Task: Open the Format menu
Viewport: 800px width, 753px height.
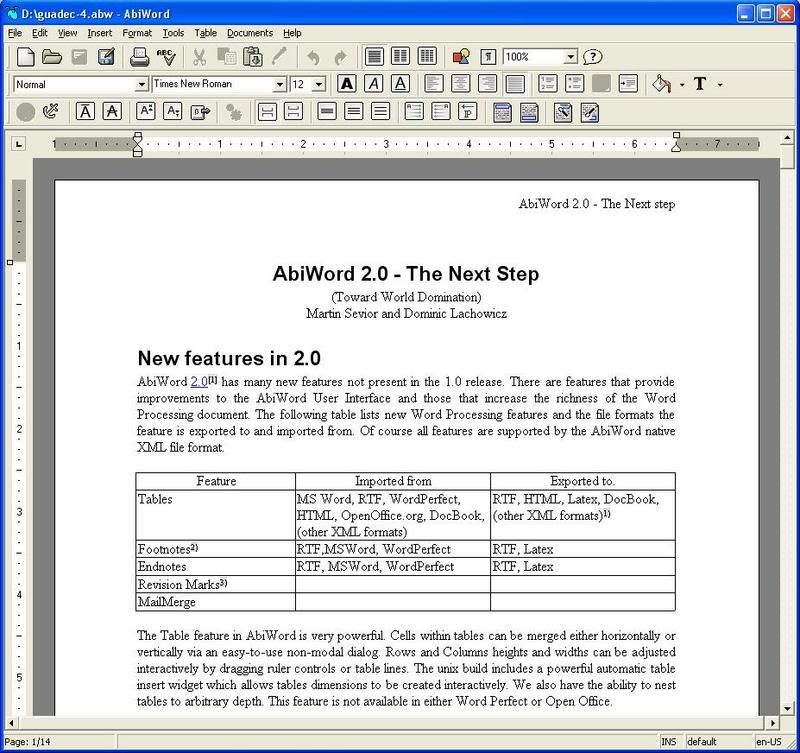Action: tap(137, 33)
